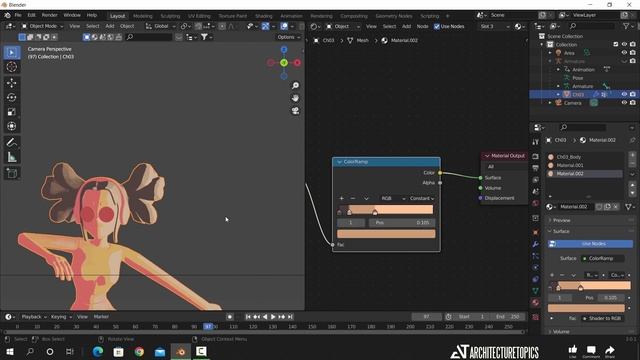This screenshot has height=360, width=640.
Task: Select the Measure tool
Action: pos(11,157)
